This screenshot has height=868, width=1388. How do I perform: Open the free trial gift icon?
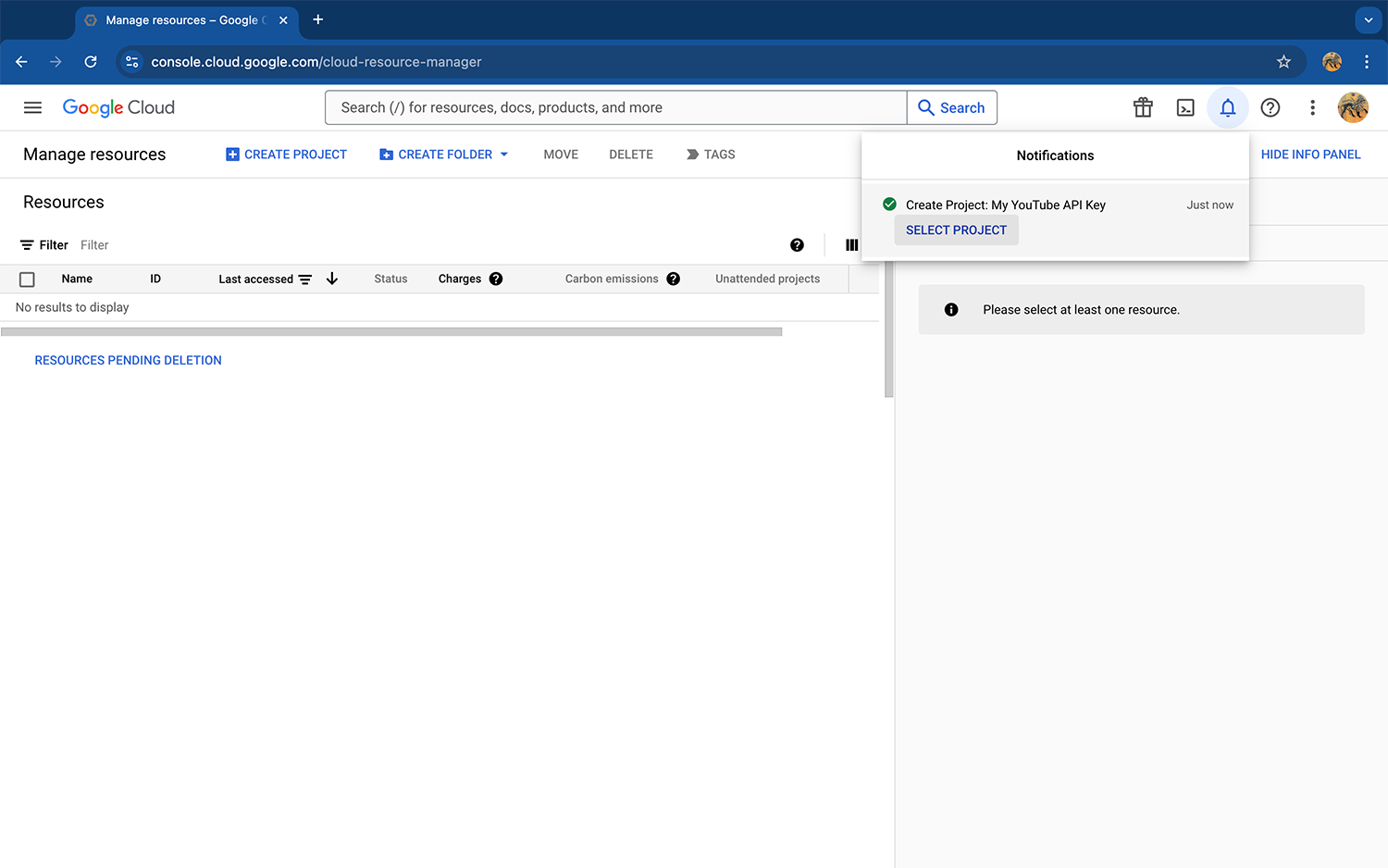click(1143, 107)
